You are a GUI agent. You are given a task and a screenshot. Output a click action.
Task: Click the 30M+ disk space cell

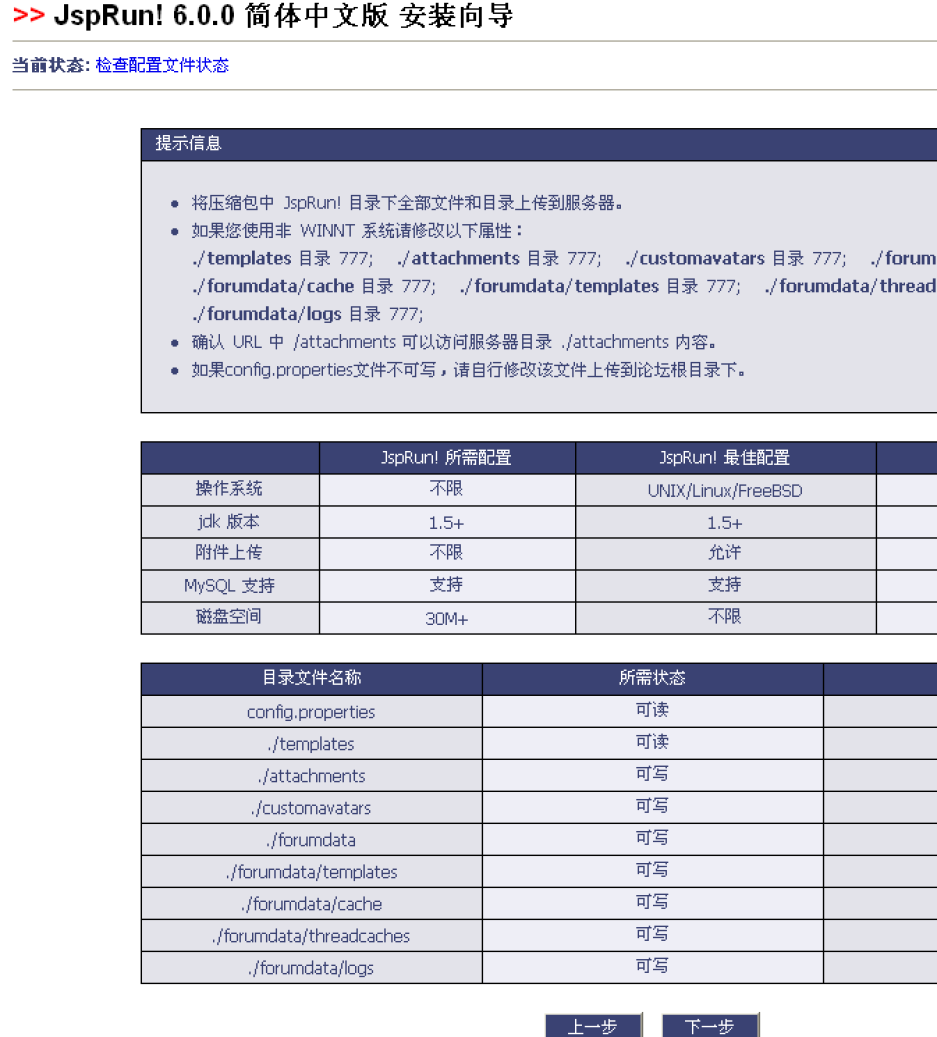446,618
